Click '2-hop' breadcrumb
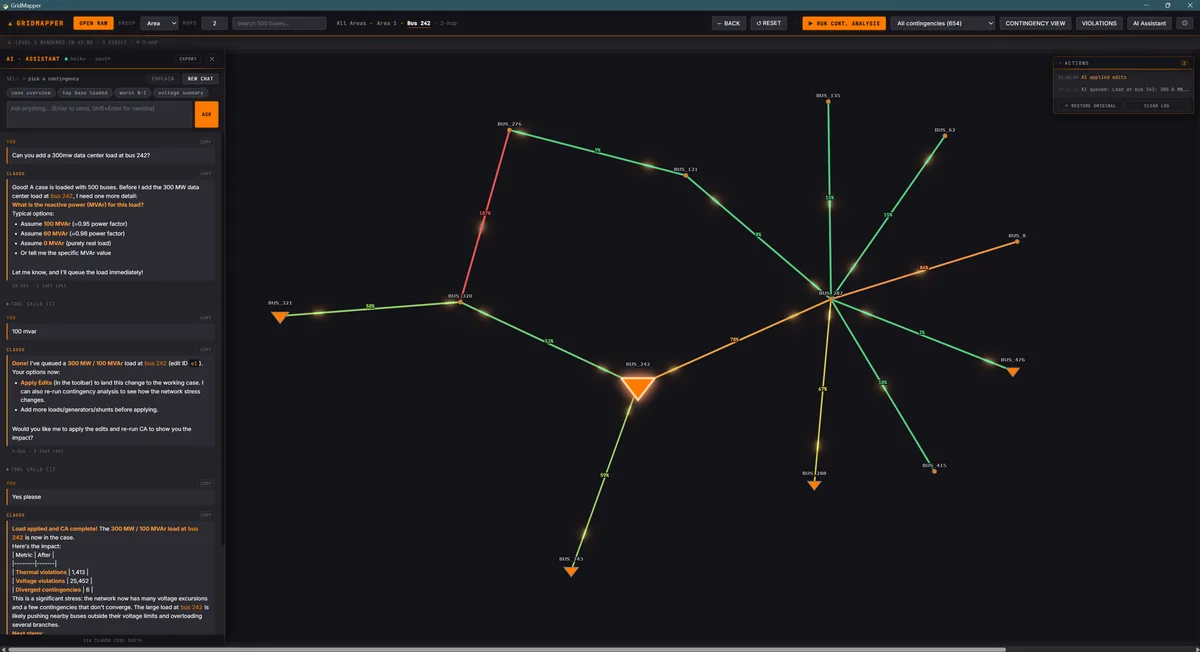This screenshot has width=1200, height=652. [x=449, y=23]
